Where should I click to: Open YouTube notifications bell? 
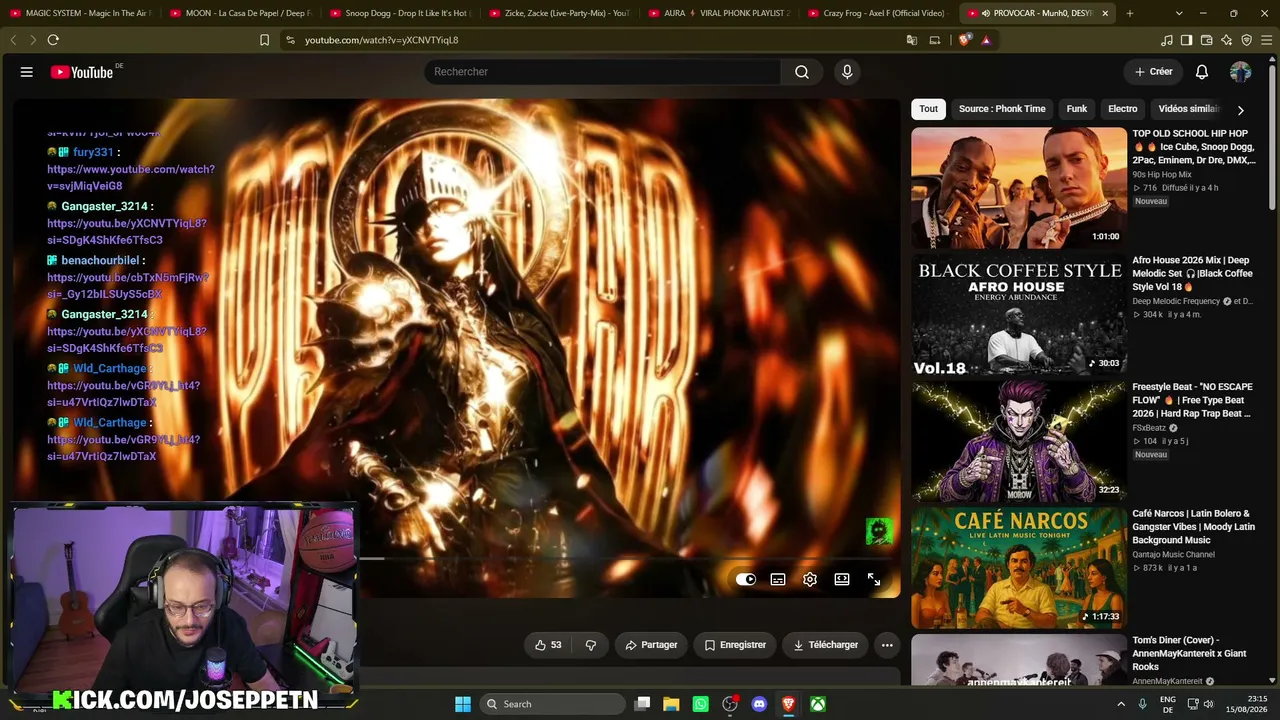pos(1202,72)
